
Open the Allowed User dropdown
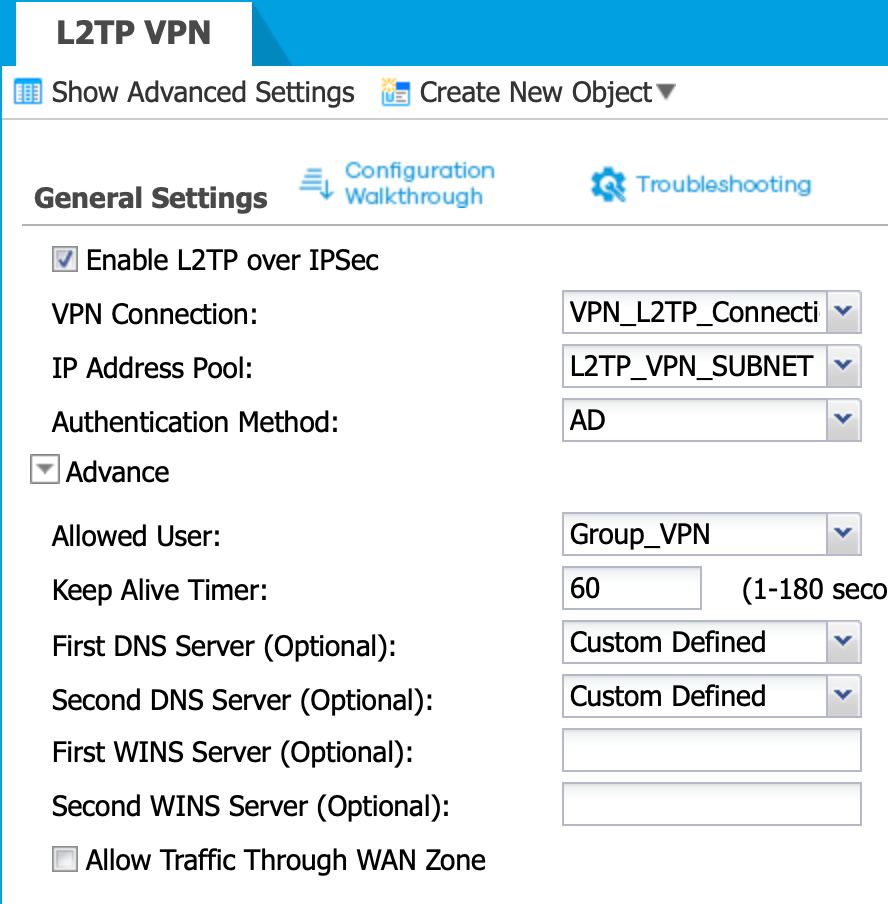pyautogui.click(x=843, y=535)
